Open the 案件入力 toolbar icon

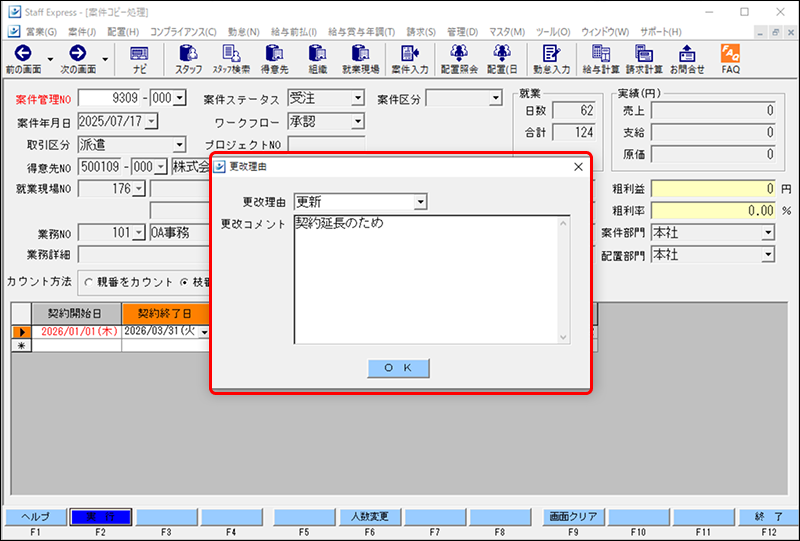pyautogui.click(x=410, y=53)
